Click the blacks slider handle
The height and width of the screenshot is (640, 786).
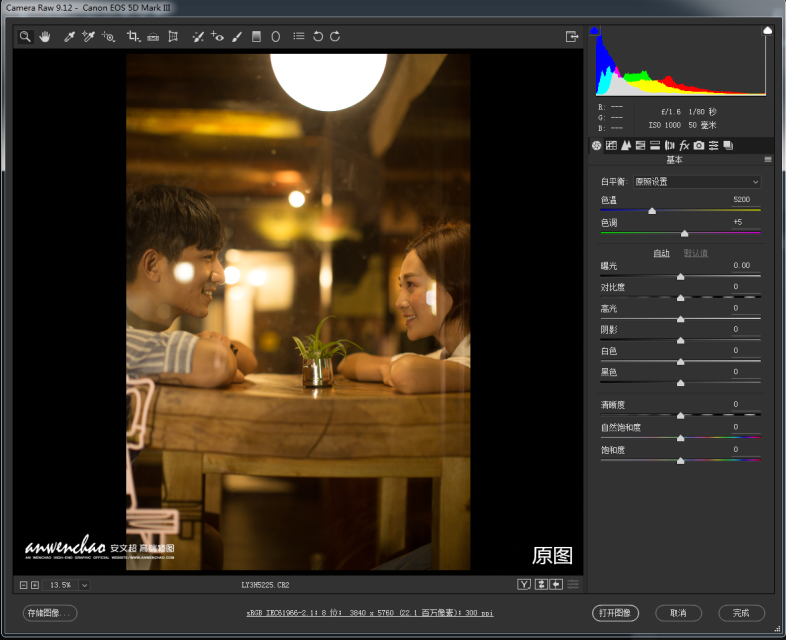click(680, 383)
